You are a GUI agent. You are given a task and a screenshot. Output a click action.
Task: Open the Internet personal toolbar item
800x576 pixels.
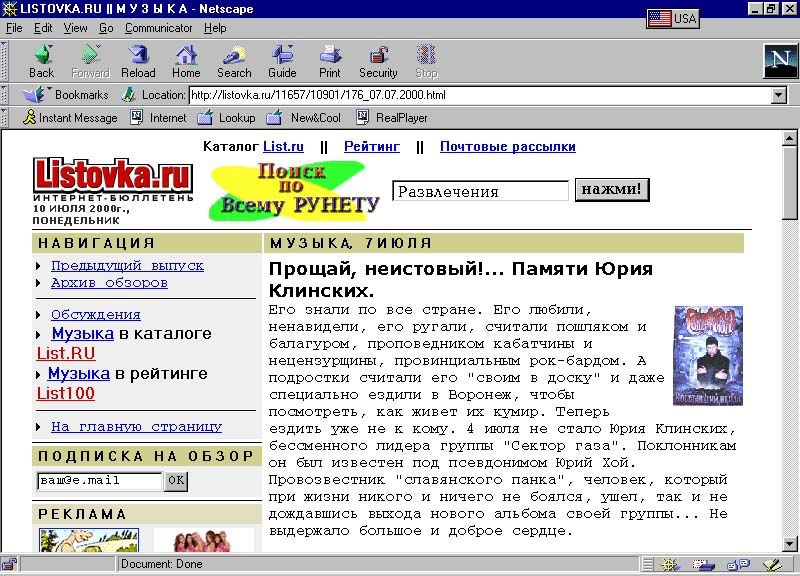coord(159,118)
